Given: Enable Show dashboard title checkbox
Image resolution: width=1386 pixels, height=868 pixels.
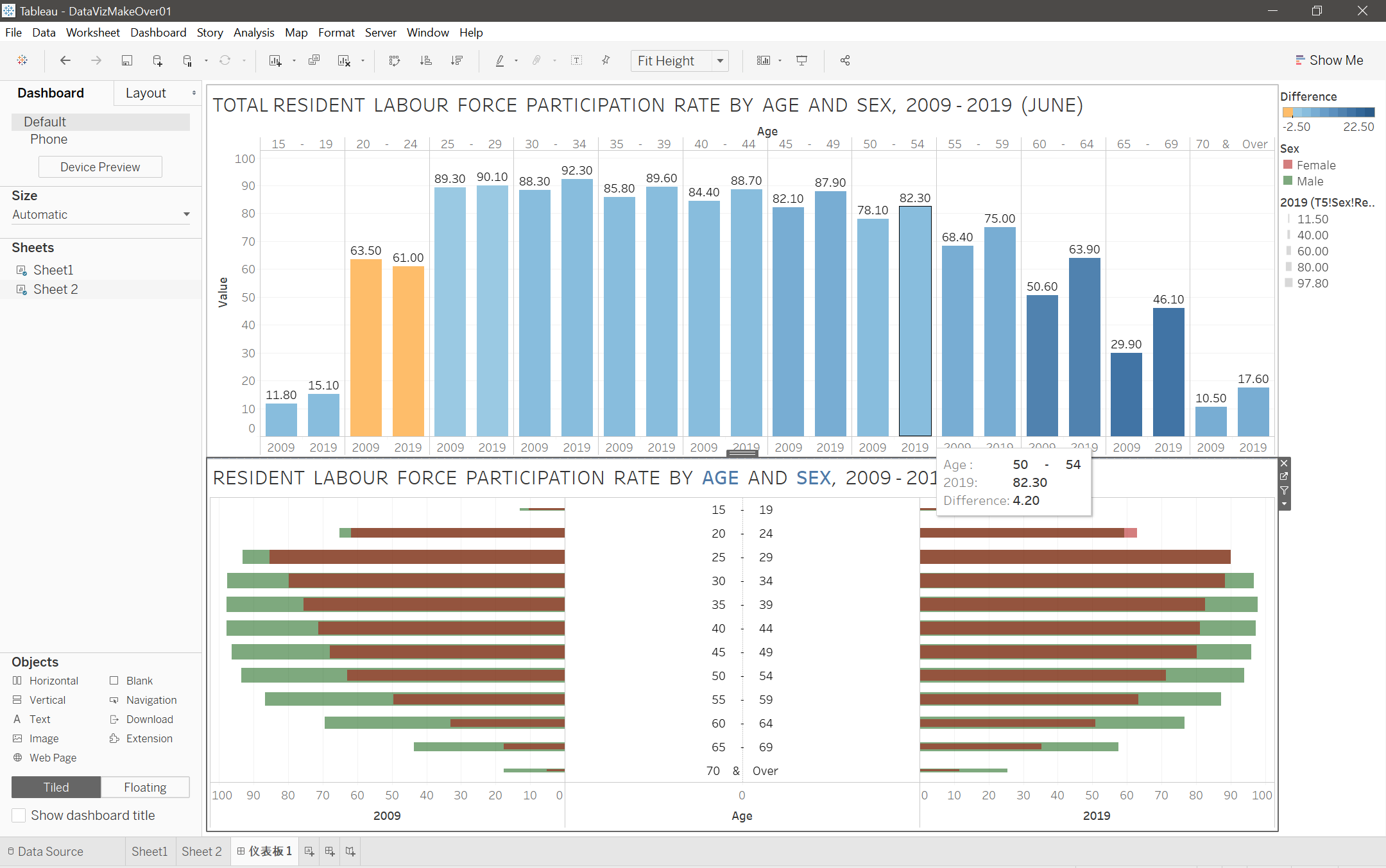Looking at the screenshot, I should pyautogui.click(x=19, y=815).
